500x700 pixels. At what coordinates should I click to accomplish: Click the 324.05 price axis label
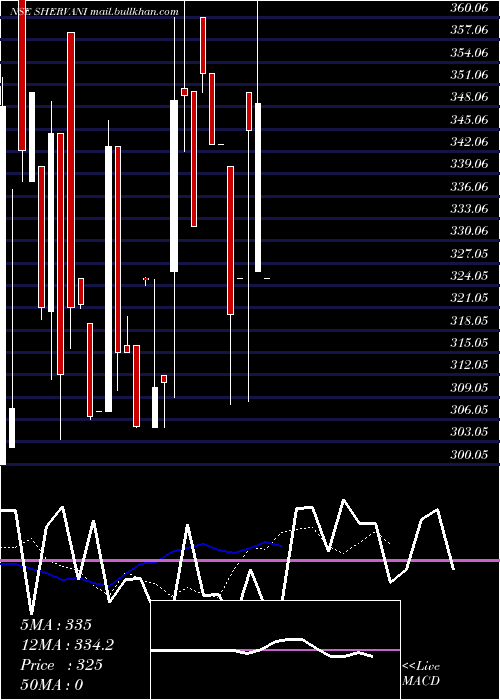(x=468, y=275)
